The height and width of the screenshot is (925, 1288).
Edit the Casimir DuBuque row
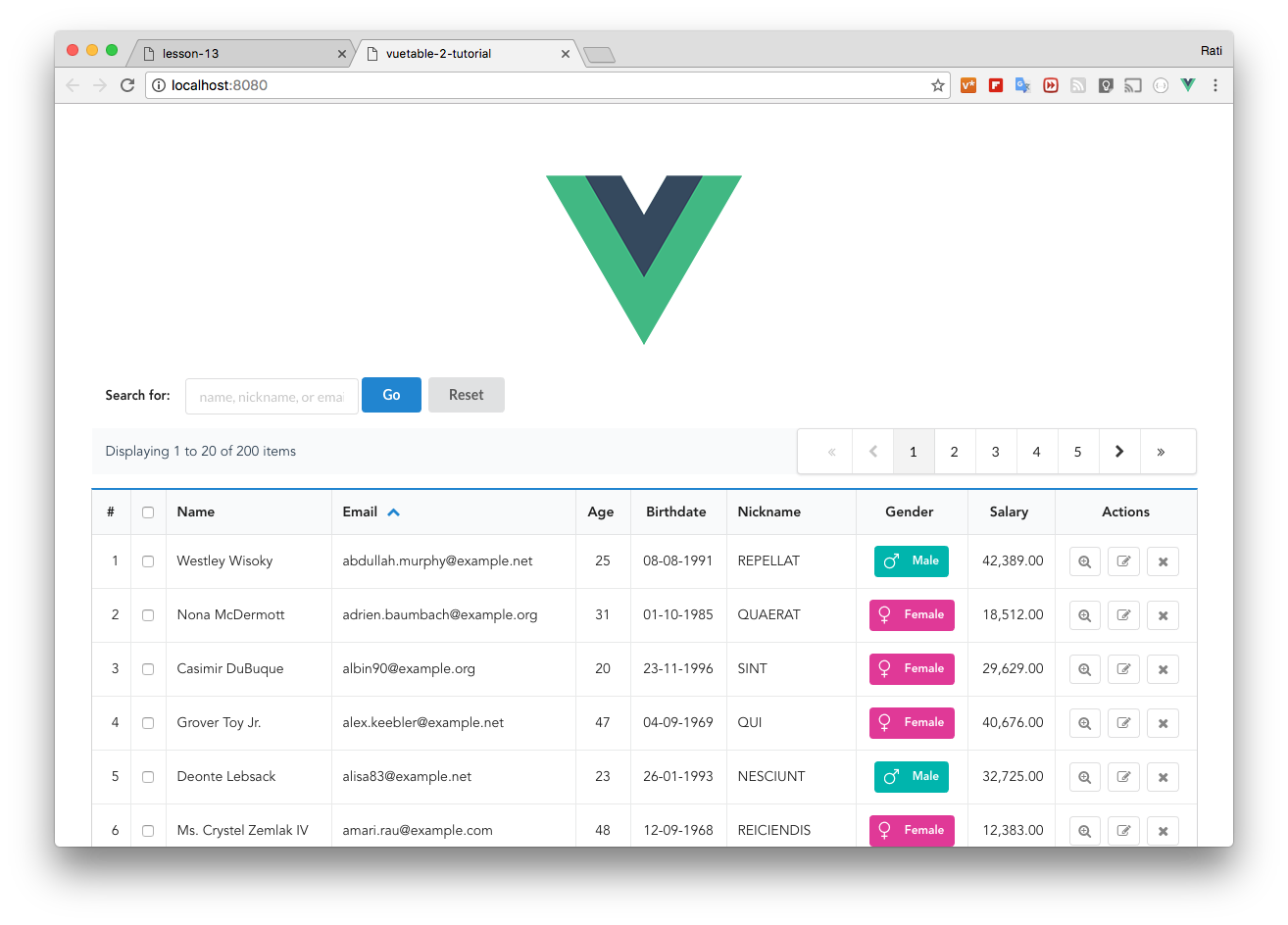(x=1123, y=669)
